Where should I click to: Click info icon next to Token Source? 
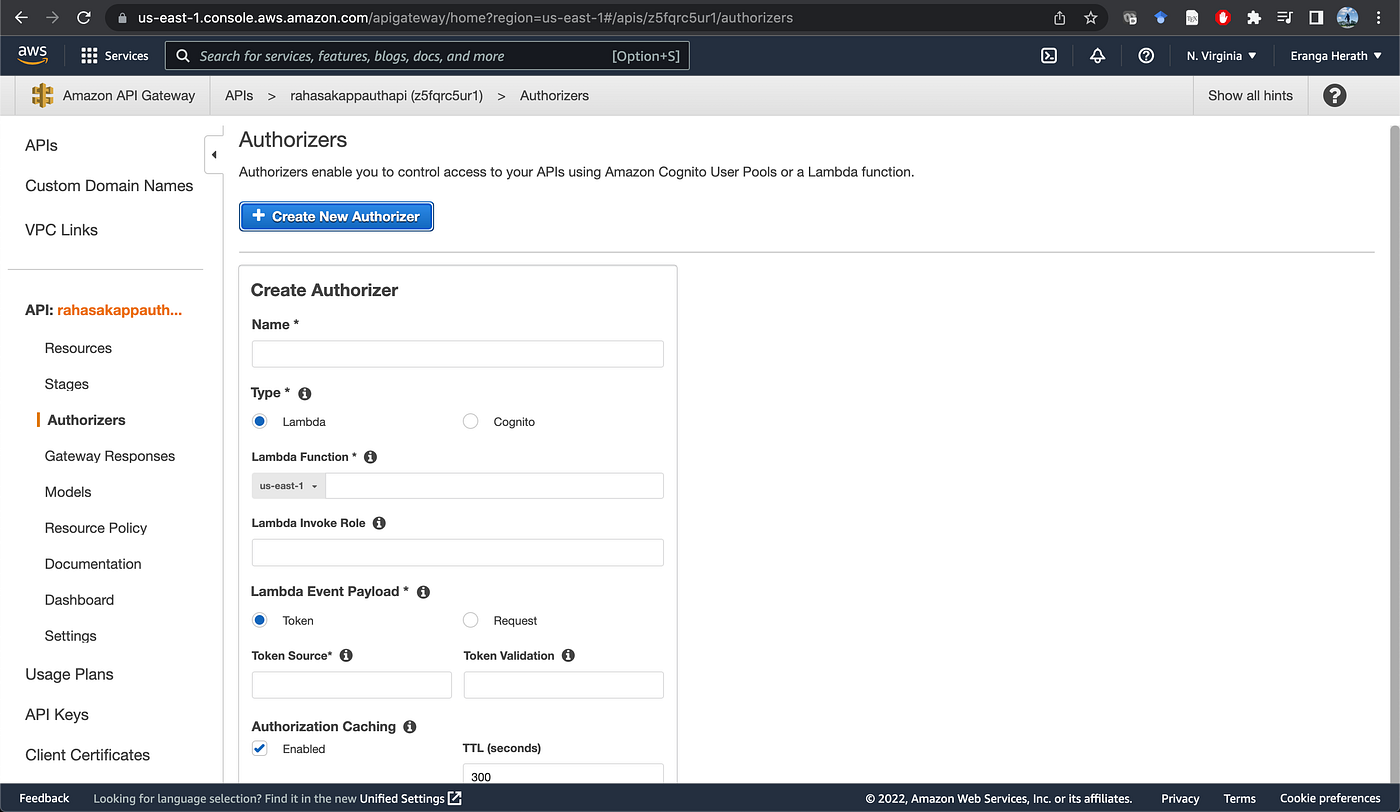point(346,656)
